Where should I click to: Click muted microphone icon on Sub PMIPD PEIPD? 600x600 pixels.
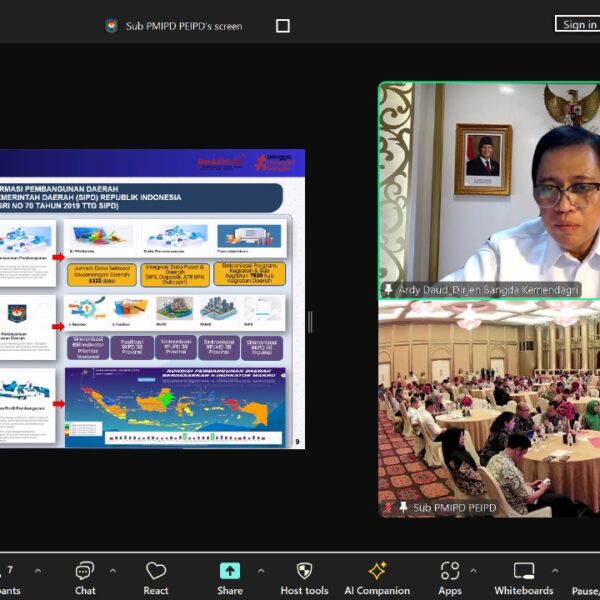389,507
